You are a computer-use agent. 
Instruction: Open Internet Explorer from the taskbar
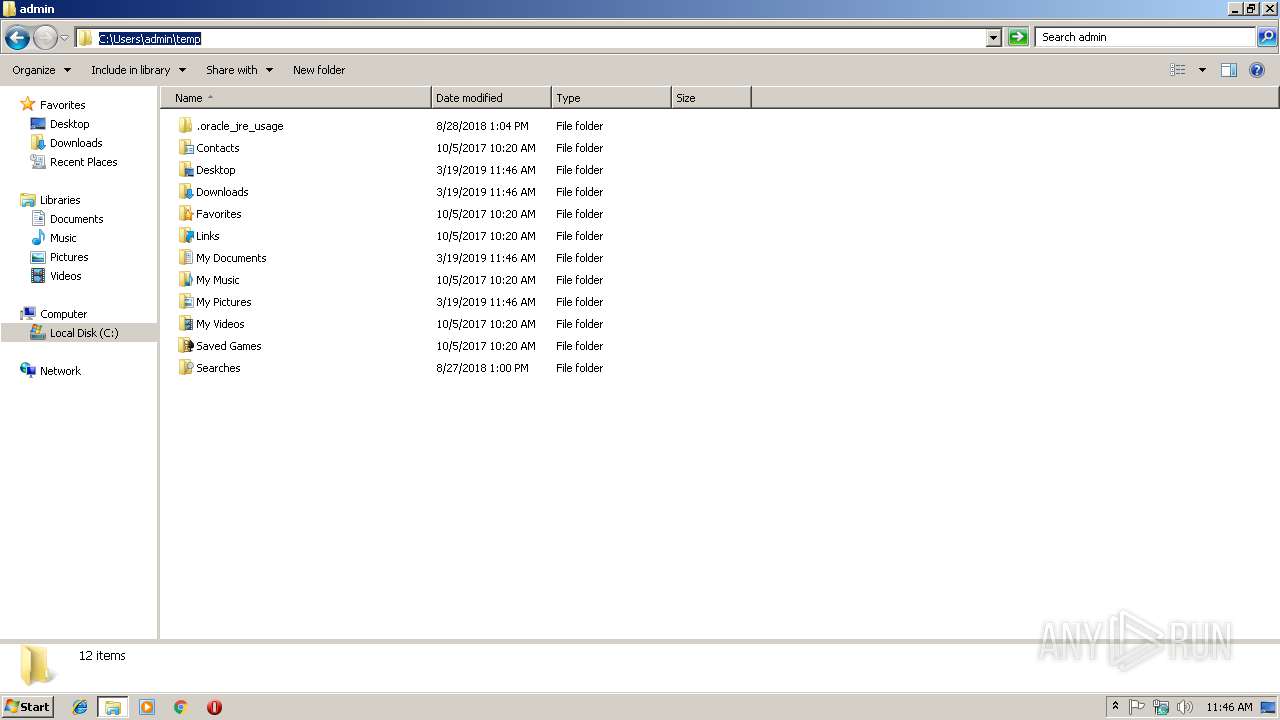point(80,707)
